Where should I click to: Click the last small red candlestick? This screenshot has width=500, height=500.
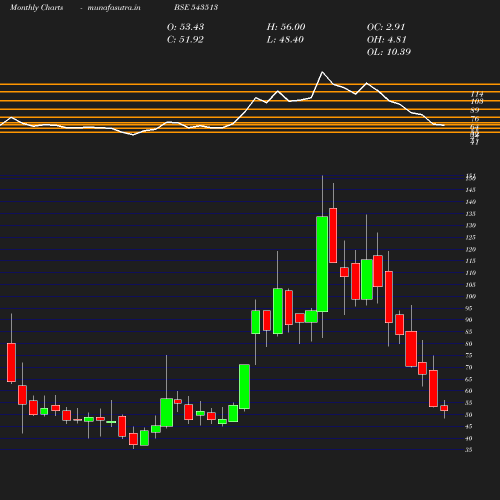(444, 408)
